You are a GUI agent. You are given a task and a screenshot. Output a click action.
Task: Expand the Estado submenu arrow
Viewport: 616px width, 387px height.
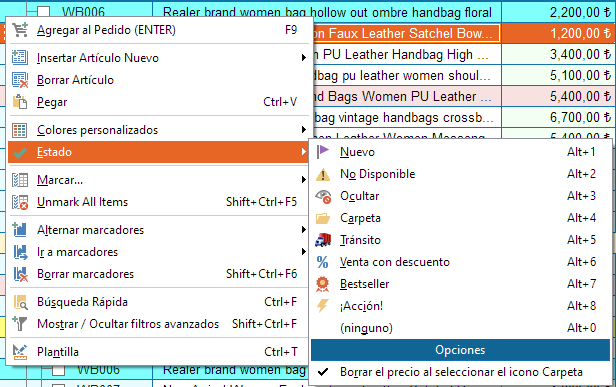coord(304,152)
